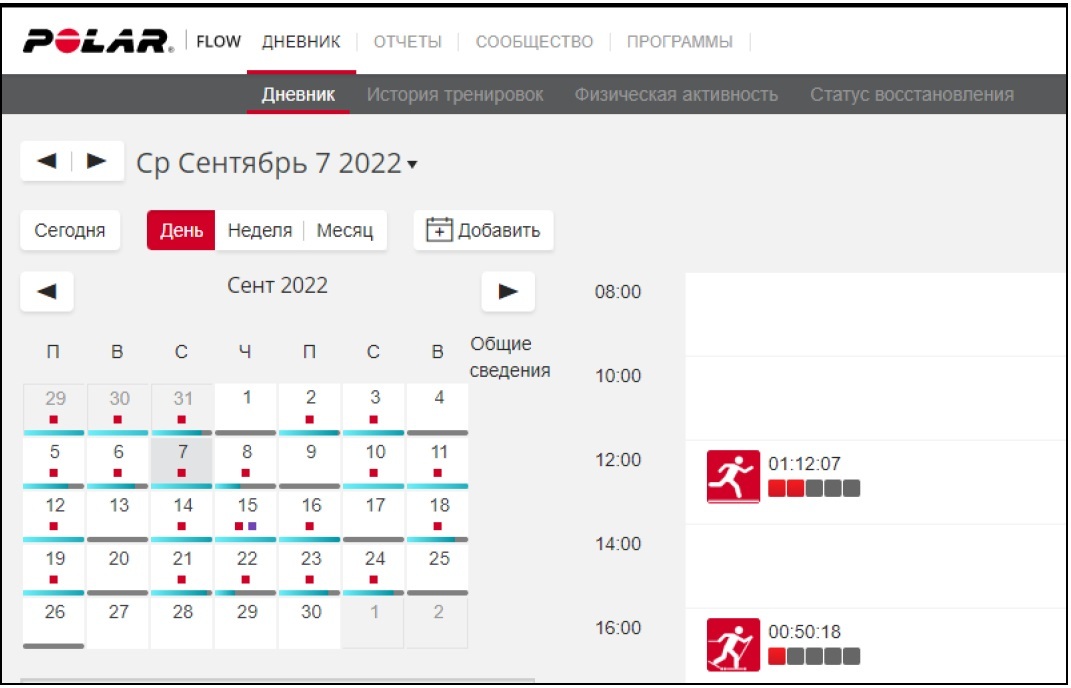The image size is (1071, 688).
Task: Click the Сегодня button
Action: point(70,230)
